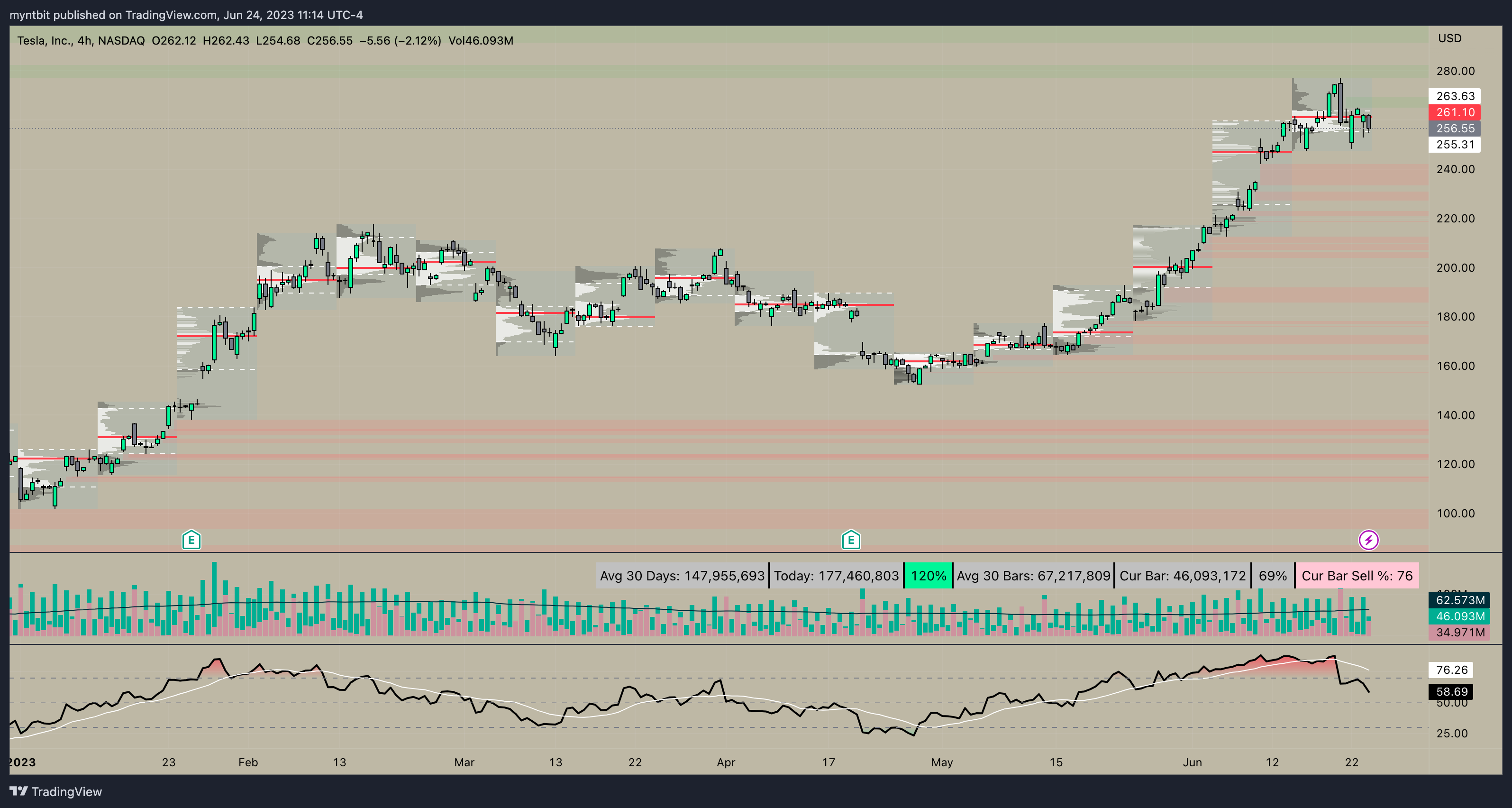Click the Avg 30 Bars cell

[x=1034, y=576]
